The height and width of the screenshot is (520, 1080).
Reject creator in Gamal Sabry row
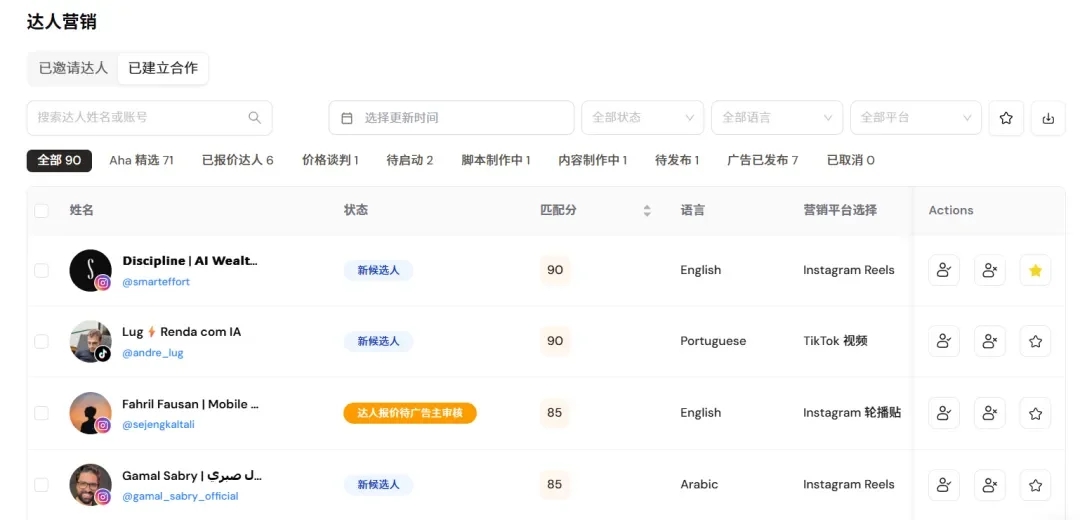990,485
